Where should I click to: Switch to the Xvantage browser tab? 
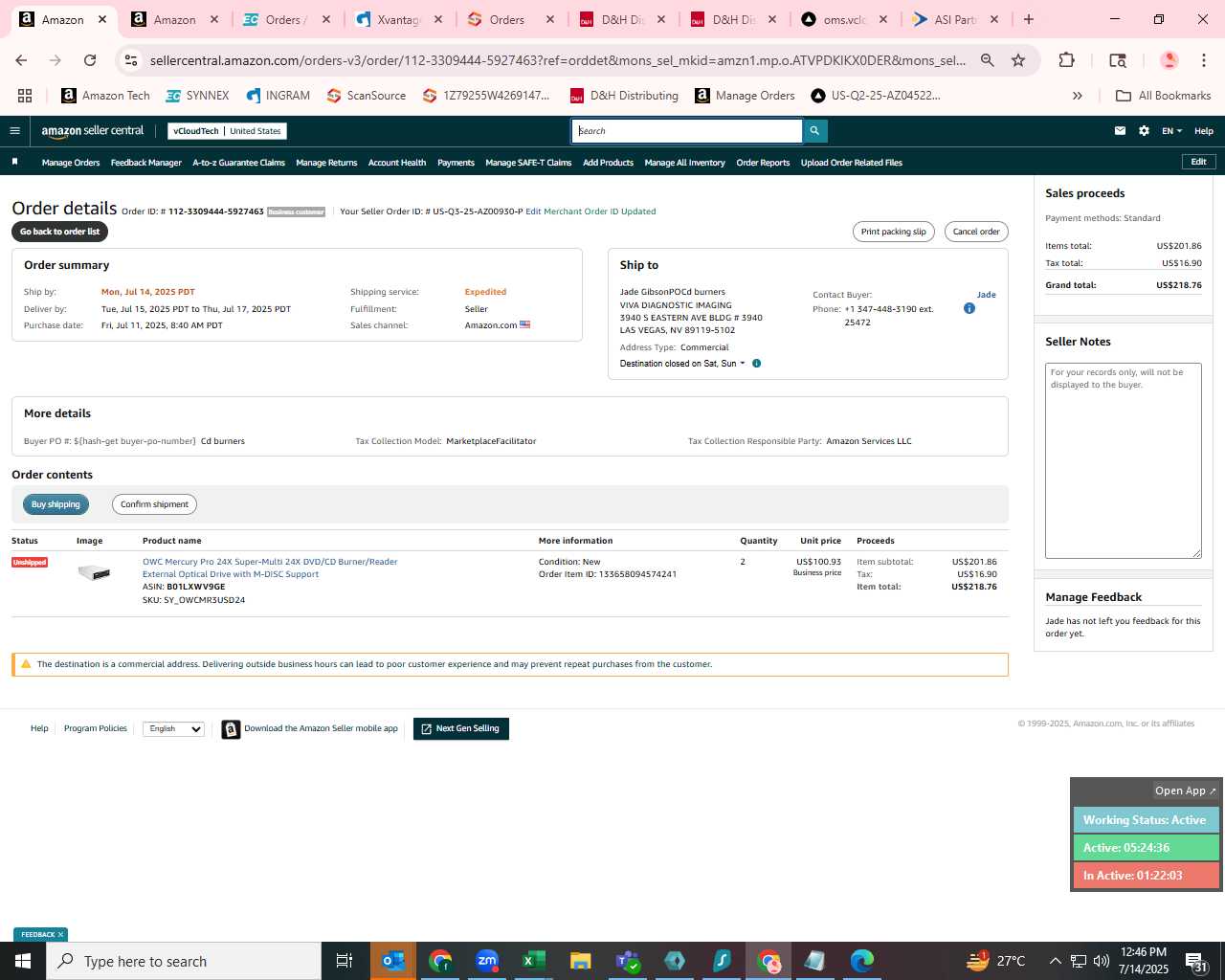pos(398,19)
